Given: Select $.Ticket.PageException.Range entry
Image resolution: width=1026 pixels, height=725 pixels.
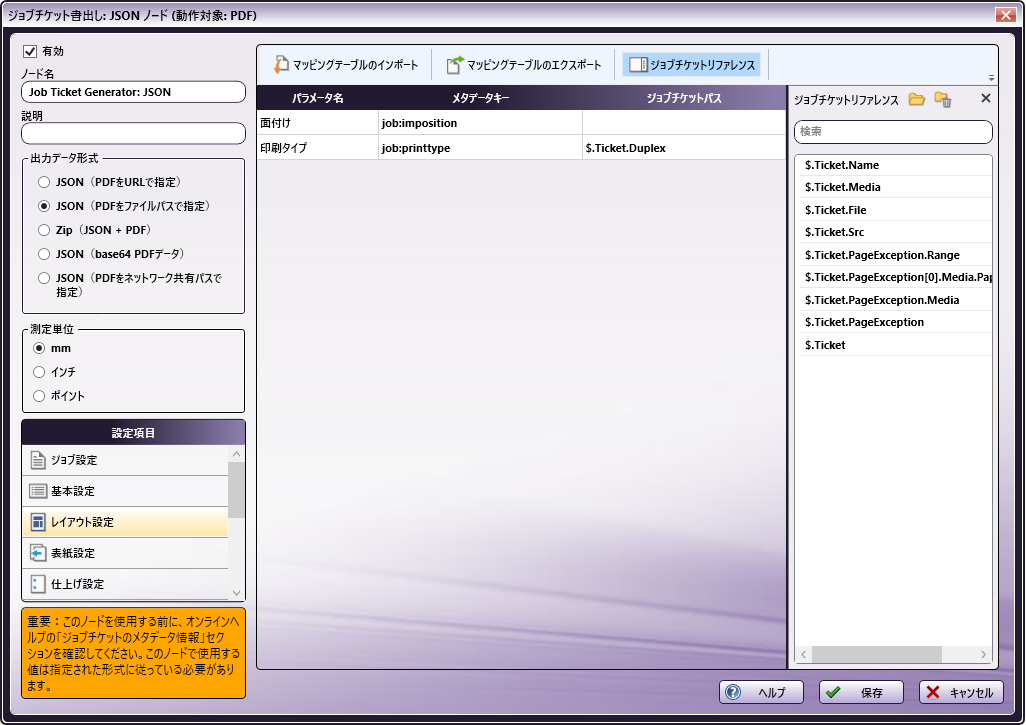Looking at the screenshot, I should (895, 255).
